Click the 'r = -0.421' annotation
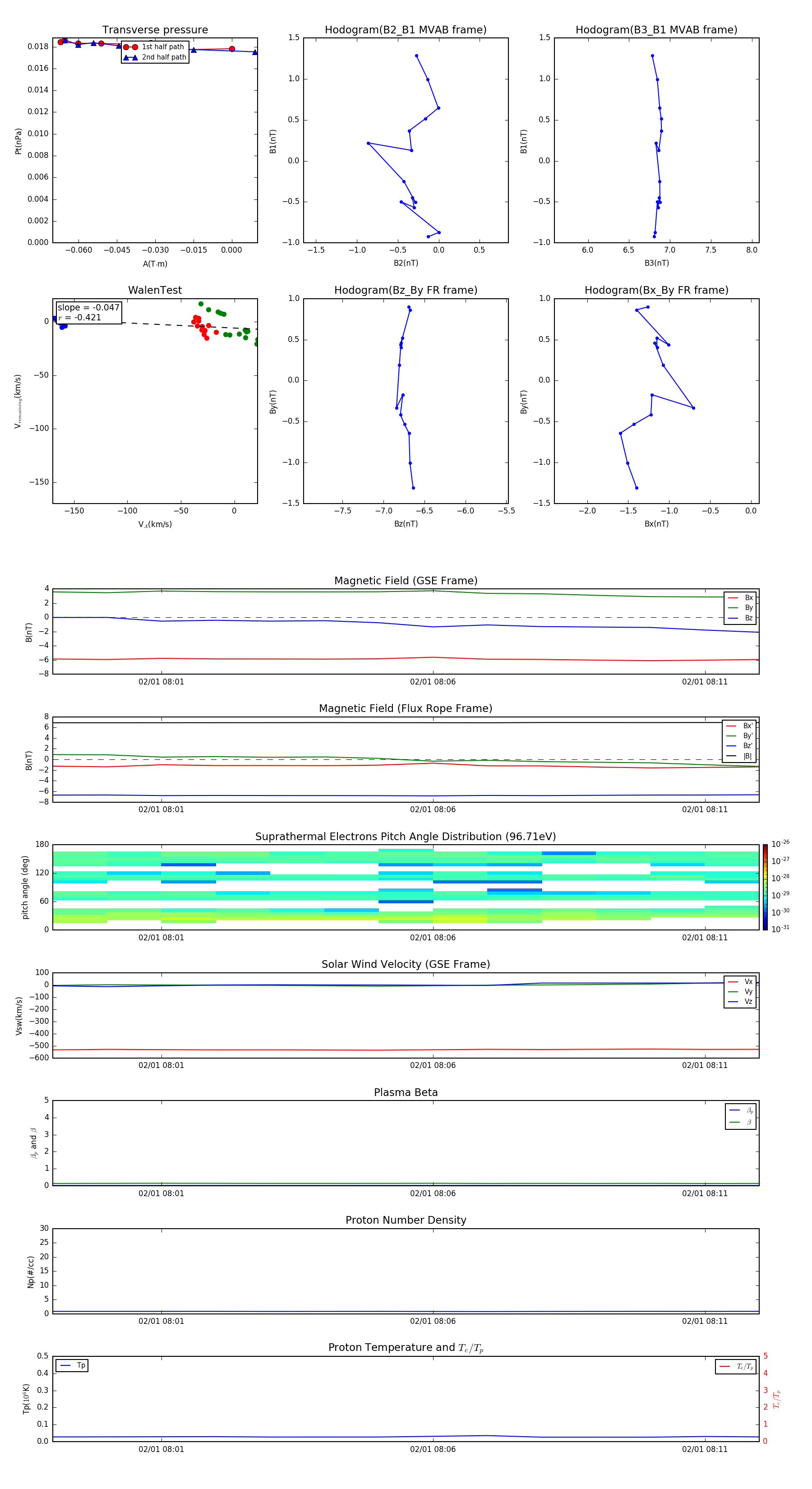This screenshot has width=812, height=1489. pyautogui.click(x=80, y=317)
